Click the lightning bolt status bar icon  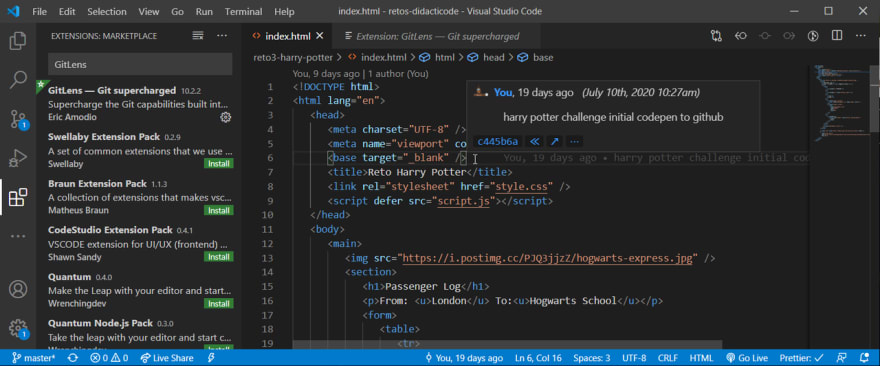coord(212,358)
